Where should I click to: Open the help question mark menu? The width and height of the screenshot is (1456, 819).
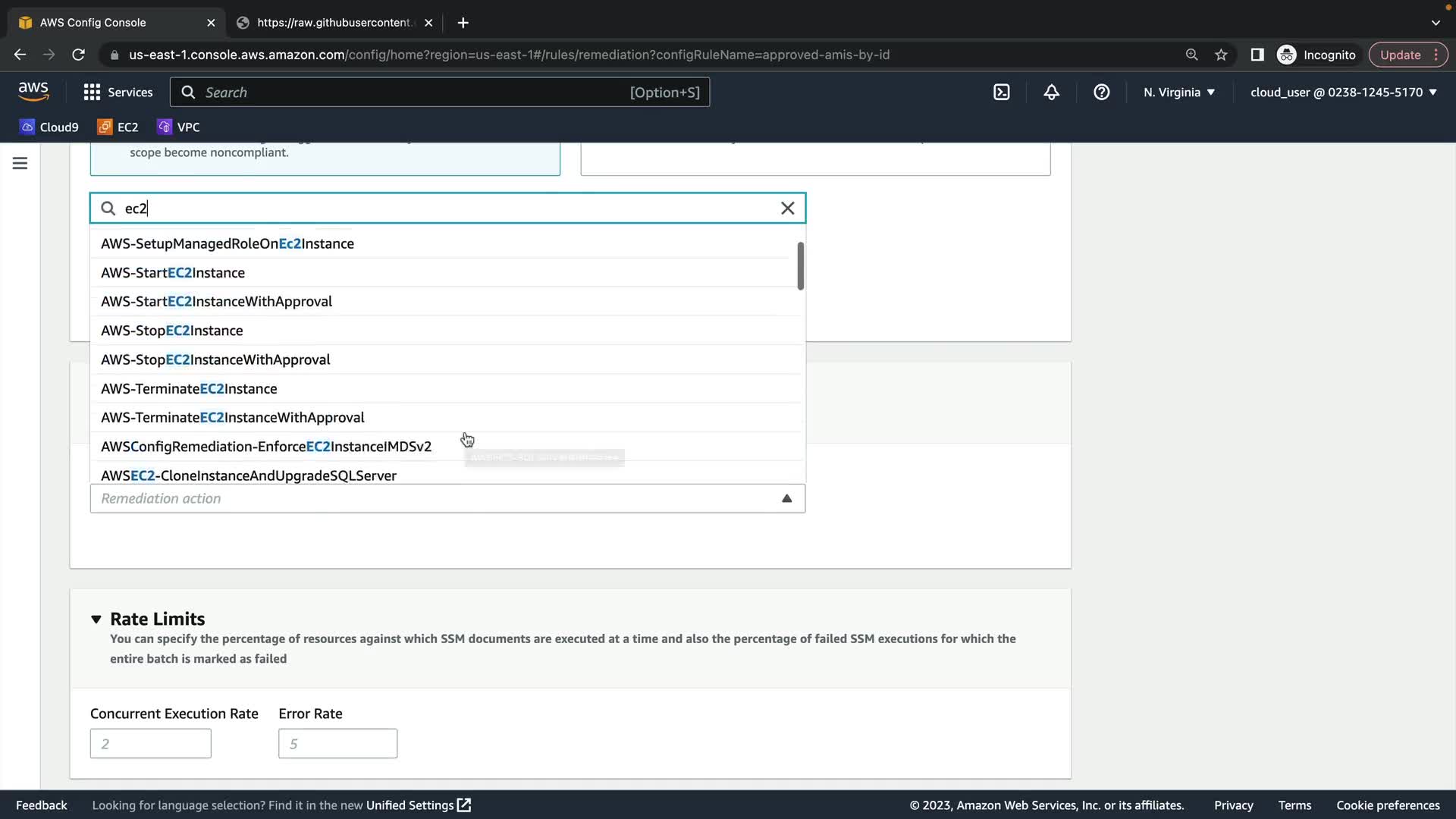(x=1101, y=92)
